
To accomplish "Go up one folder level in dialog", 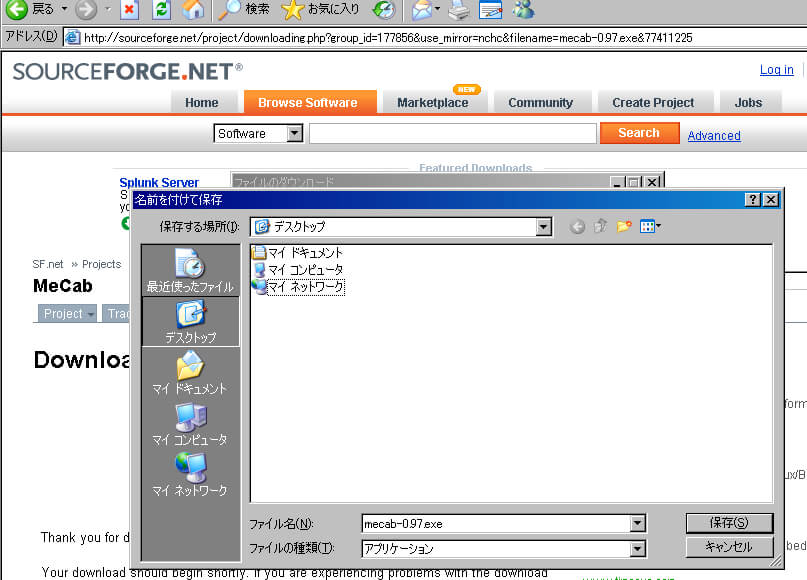I will tap(600, 227).
